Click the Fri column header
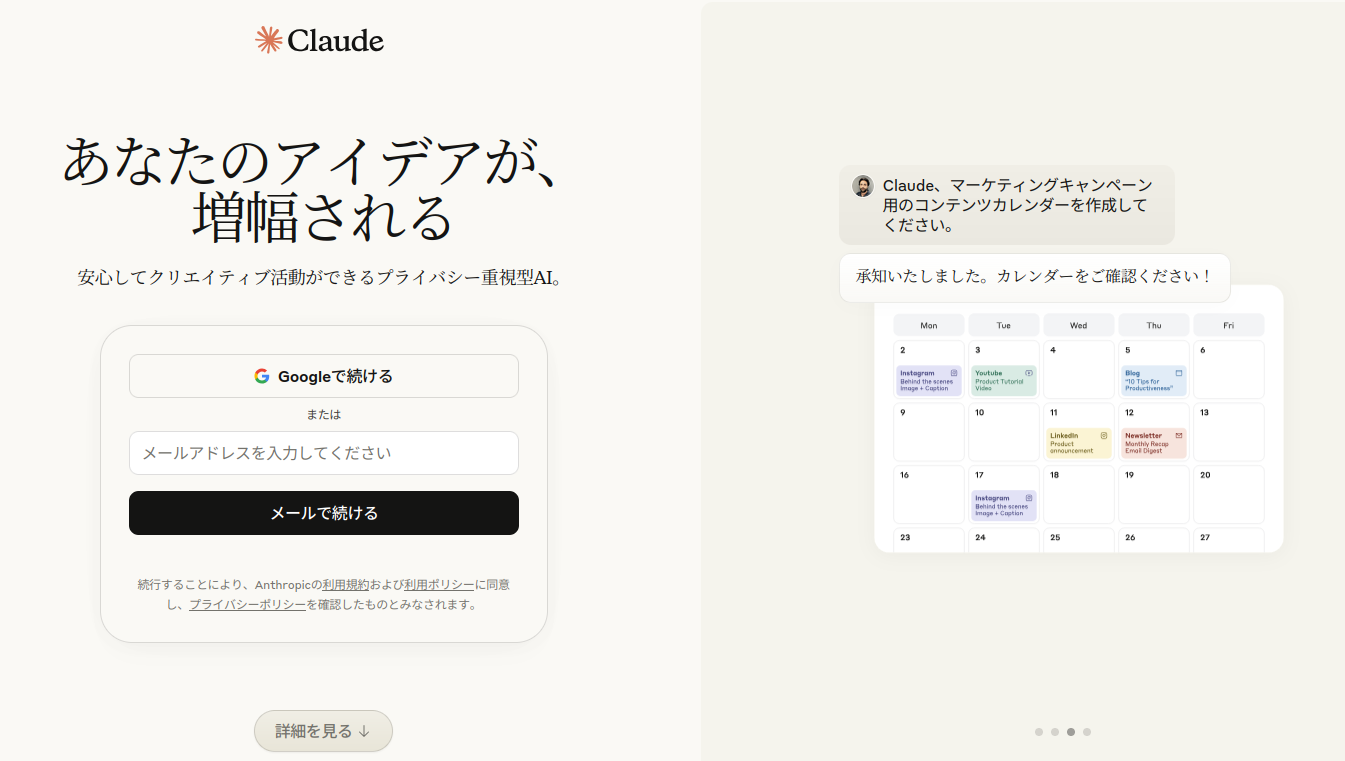Image resolution: width=1345 pixels, height=761 pixels. tap(1229, 325)
